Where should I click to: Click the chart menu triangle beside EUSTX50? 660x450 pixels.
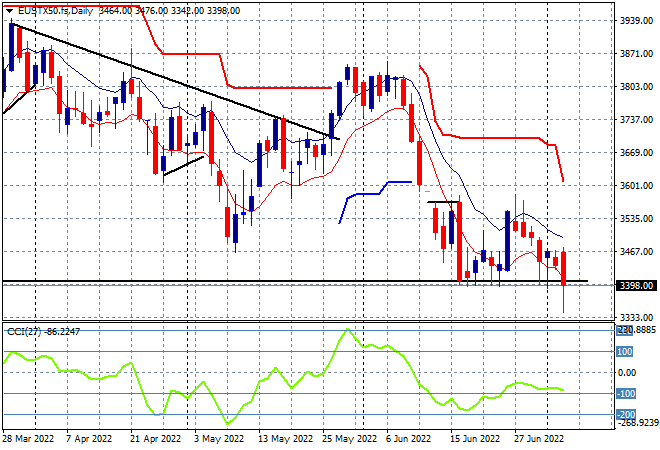click(9, 11)
